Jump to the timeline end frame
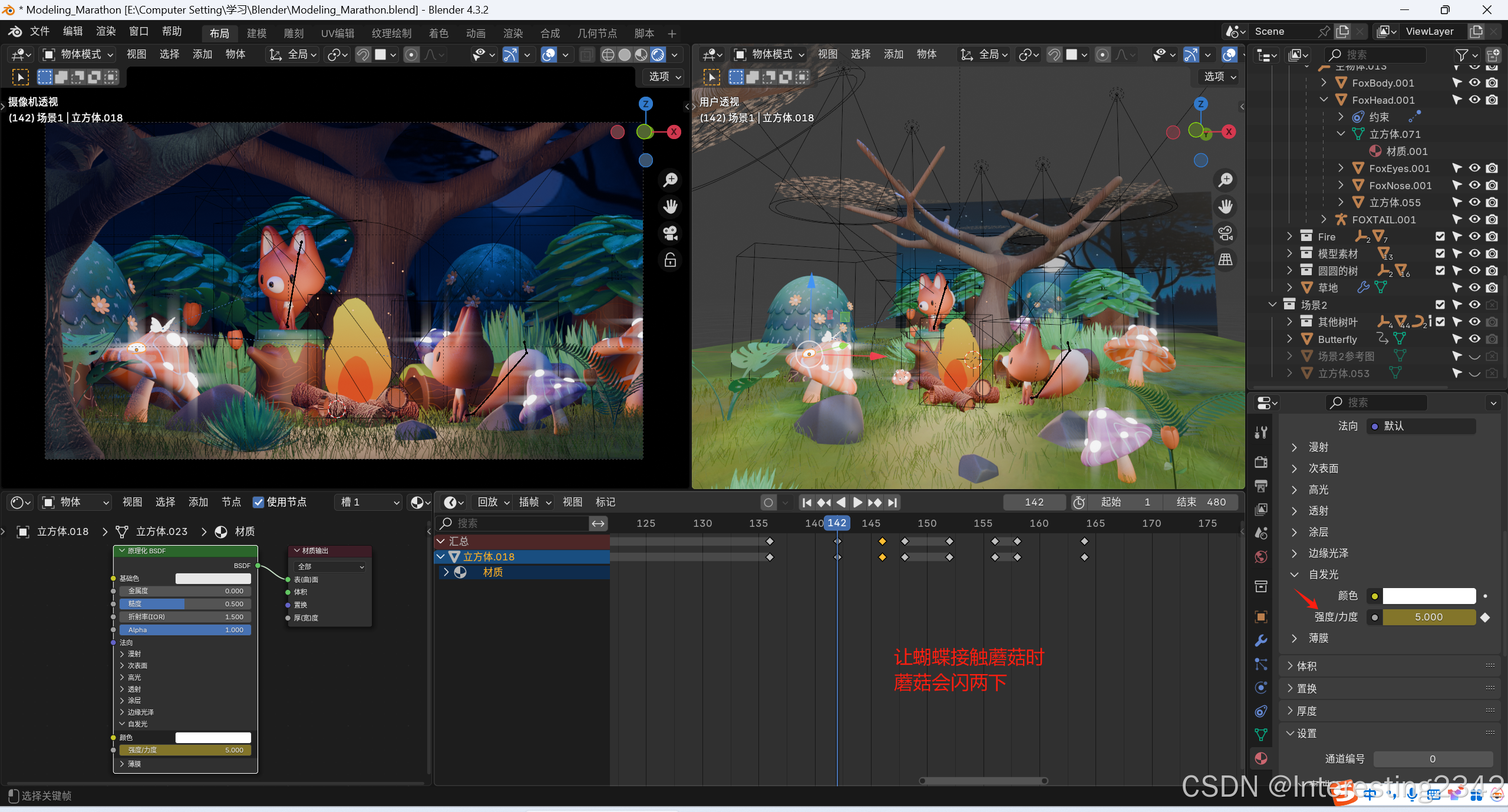Image resolution: width=1508 pixels, height=812 pixels. tap(893, 503)
